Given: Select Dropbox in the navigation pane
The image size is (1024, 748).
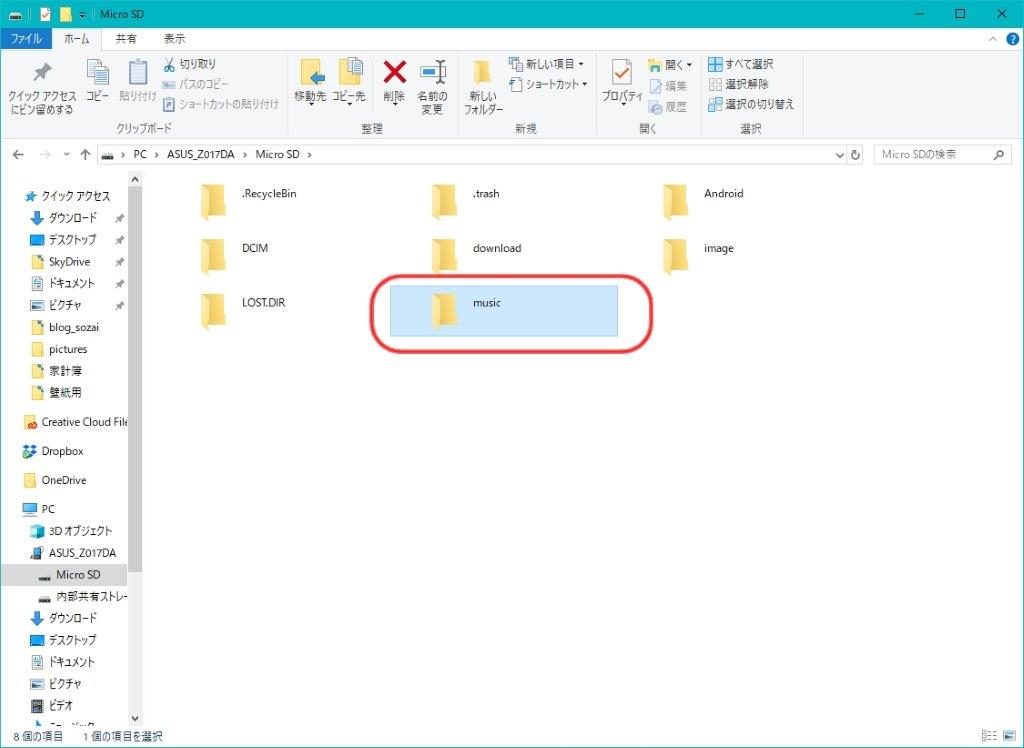Looking at the screenshot, I should (x=62, y=451).
